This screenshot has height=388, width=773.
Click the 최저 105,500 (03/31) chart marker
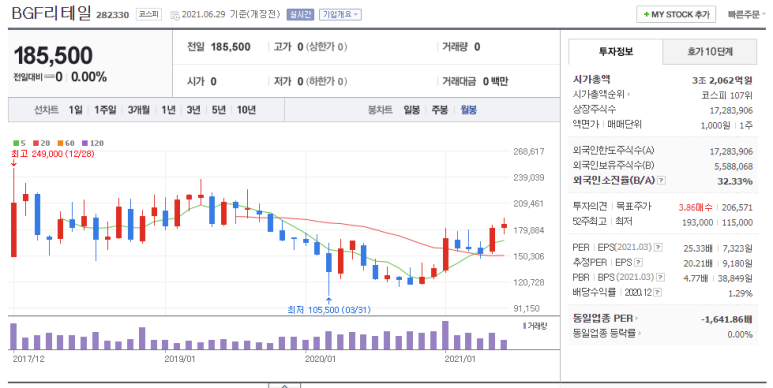pyautogui.click(x=329, y=310)
